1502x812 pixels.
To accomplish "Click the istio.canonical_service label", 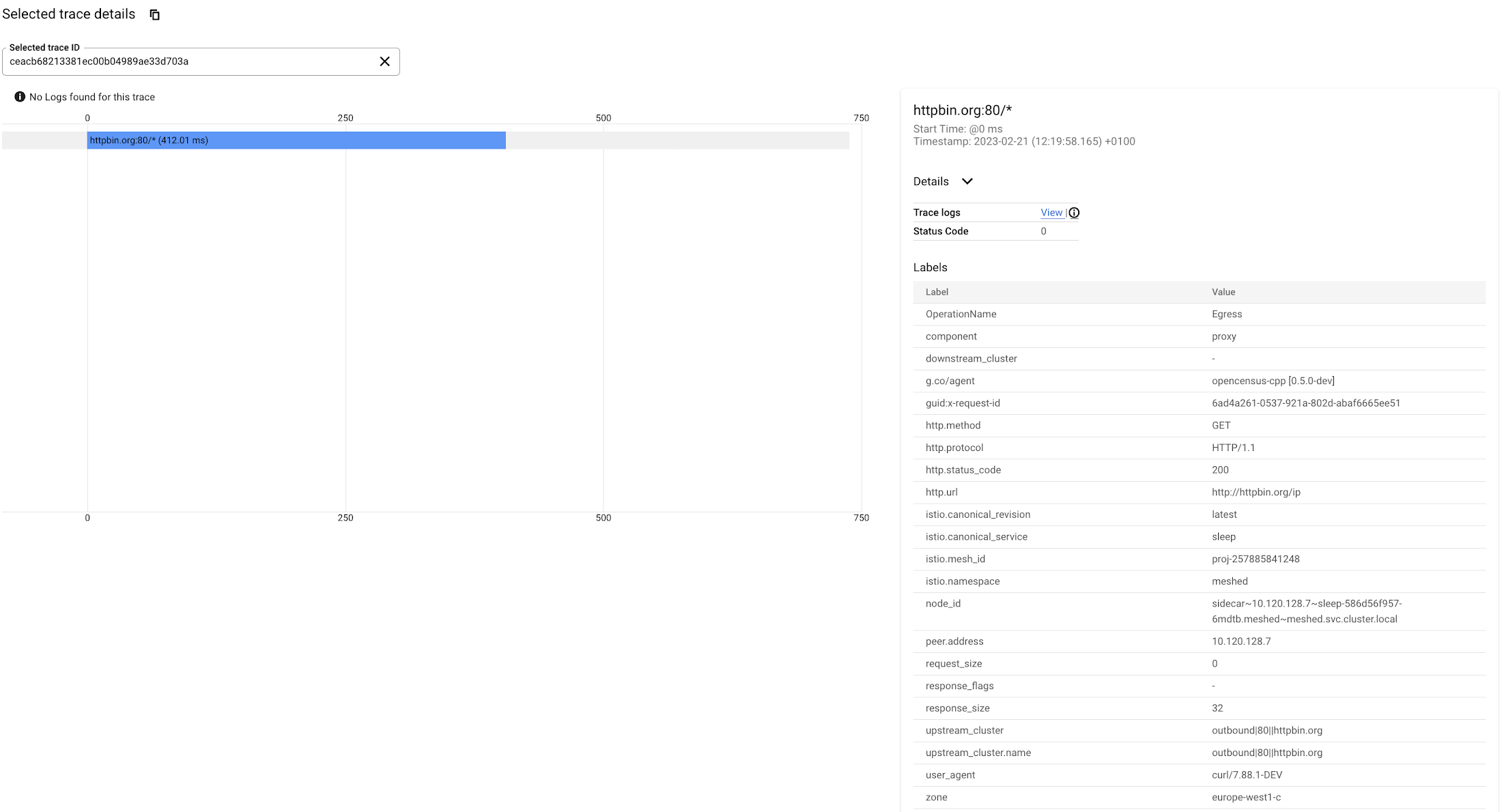I will pos(976,537).
